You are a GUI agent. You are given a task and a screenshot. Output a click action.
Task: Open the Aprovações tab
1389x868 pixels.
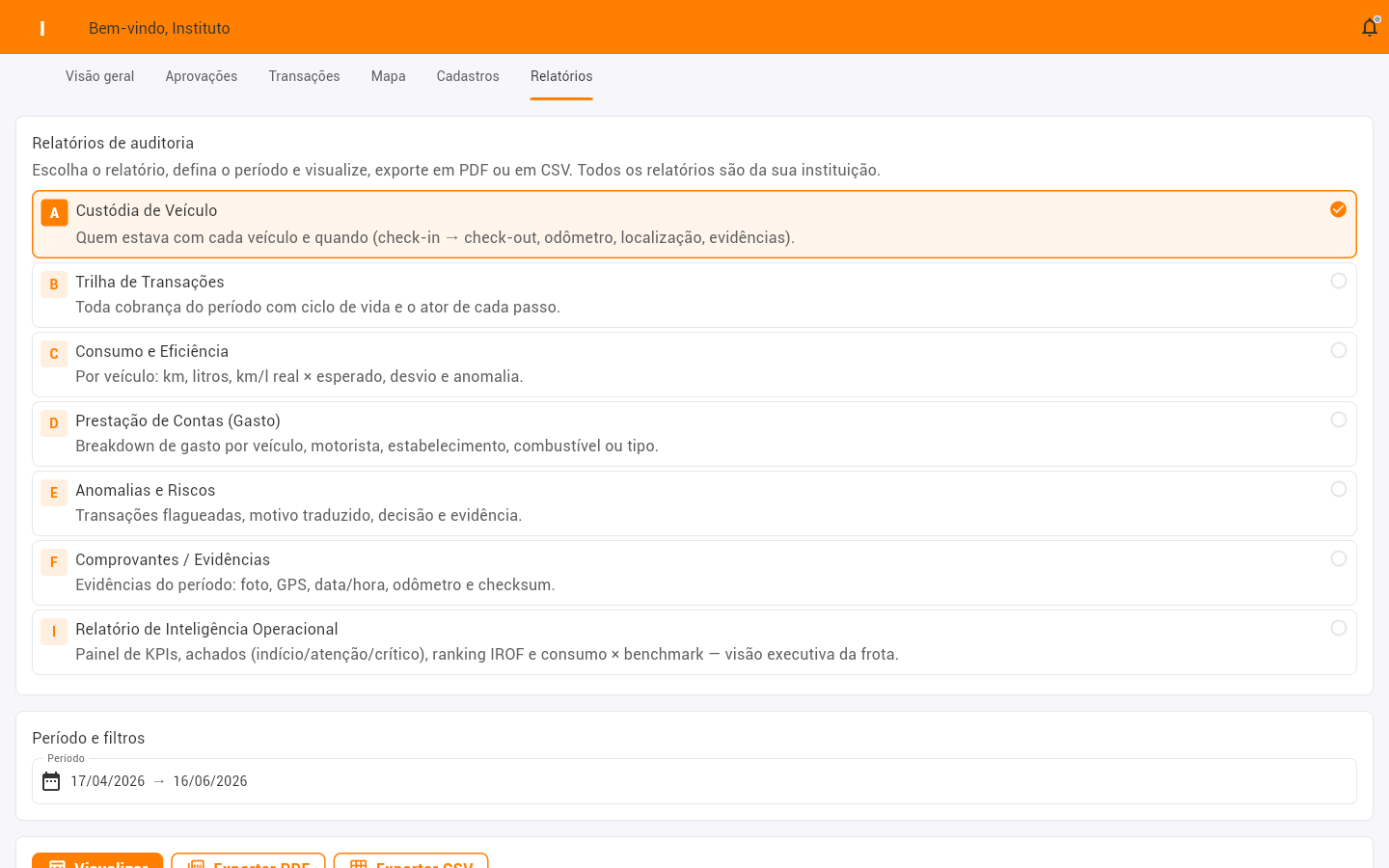tap(202, 76)
